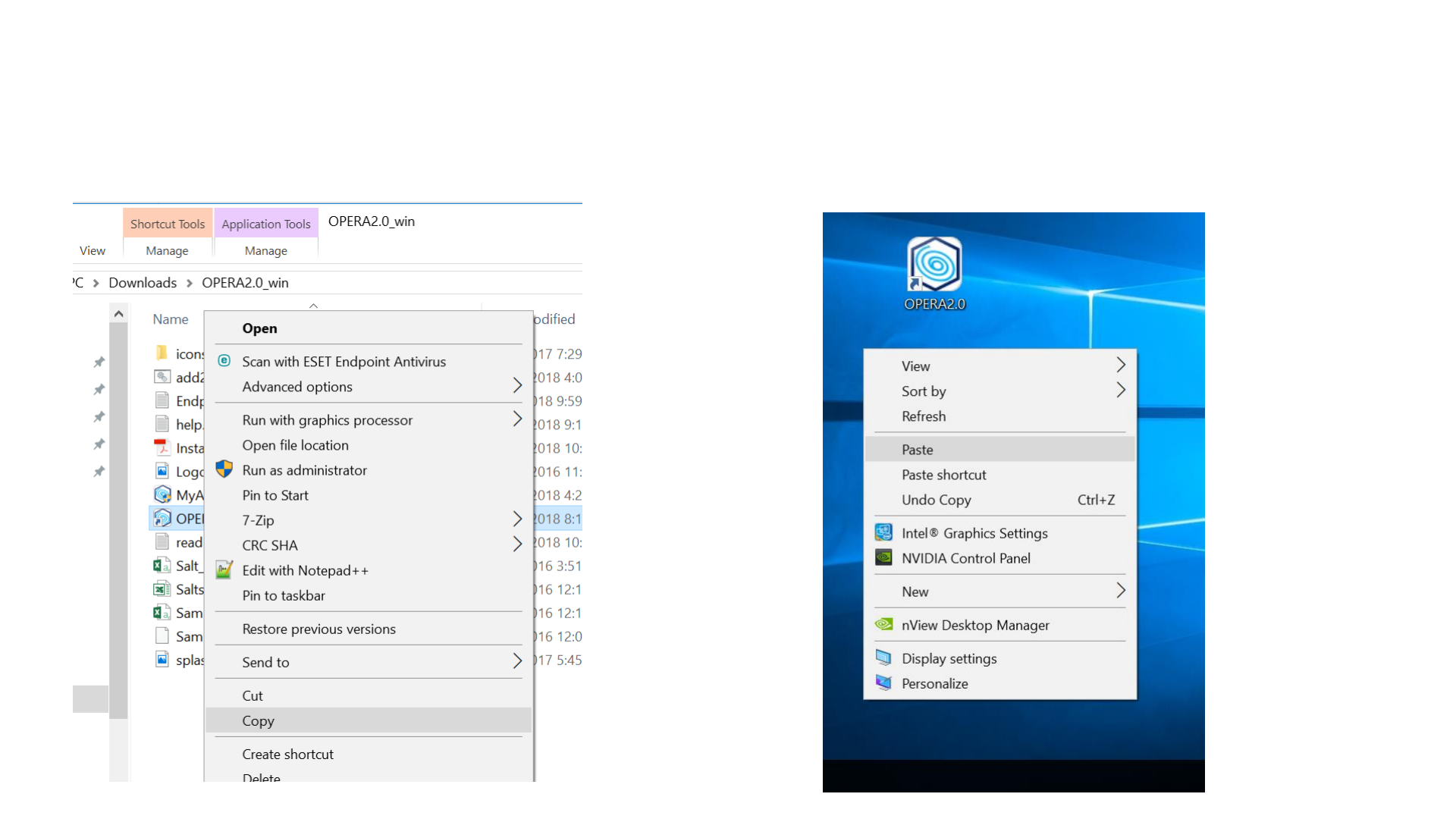Click the scroll up arrow in the navigation pane
Screen dimensions: 1456x819
click(x=118, y=314)
